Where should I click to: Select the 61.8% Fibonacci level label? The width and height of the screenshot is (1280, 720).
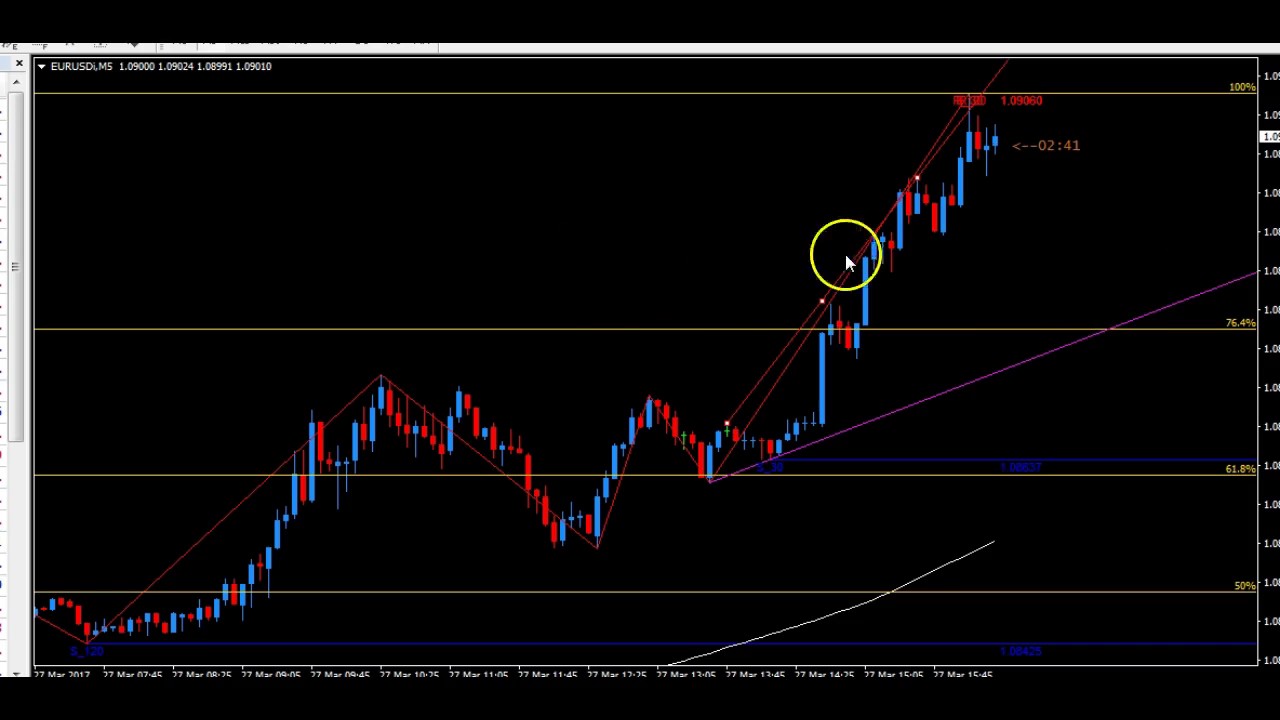coord(1240,469)
